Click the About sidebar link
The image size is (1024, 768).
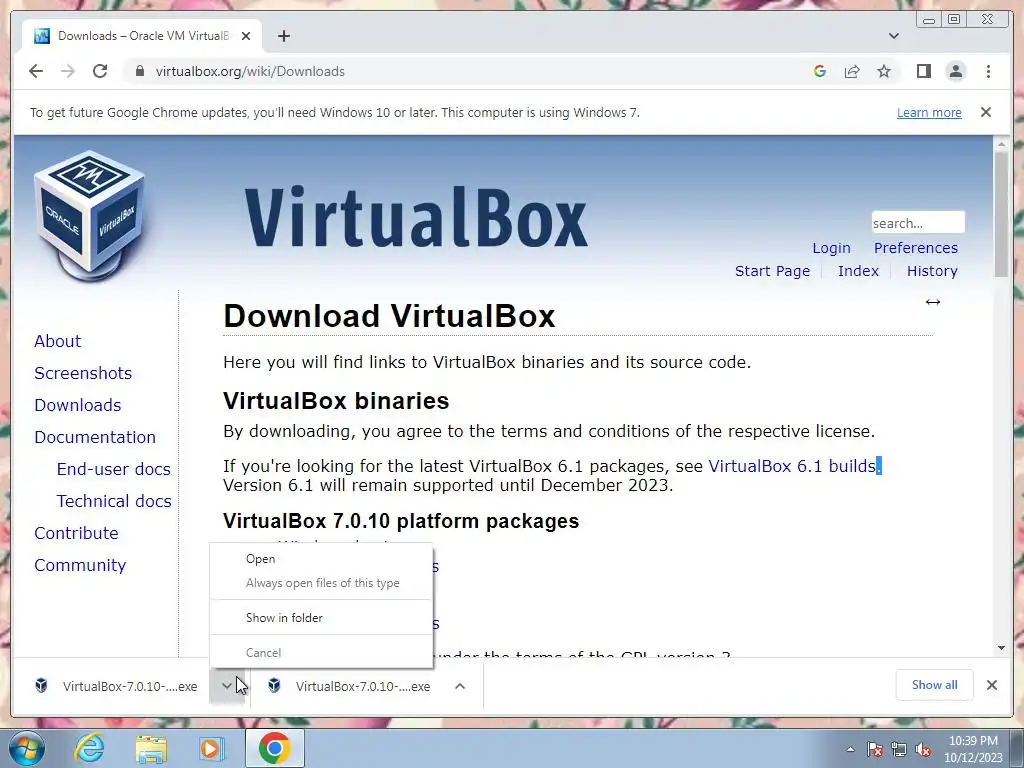(57, 341)
